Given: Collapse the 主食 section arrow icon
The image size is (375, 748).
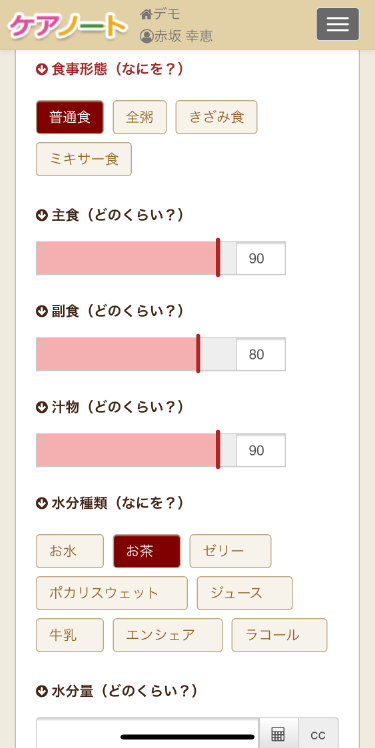Looking at the screenshot, I should [x=42, y=216].
